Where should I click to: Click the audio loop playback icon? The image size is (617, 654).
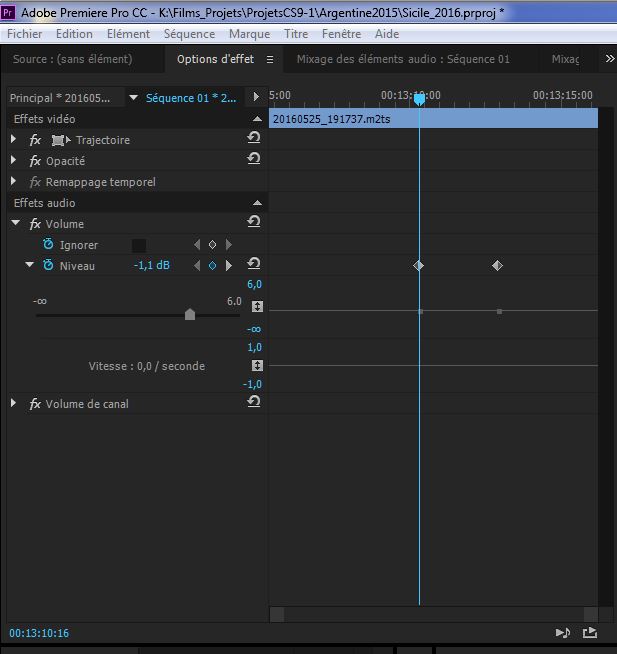(x=562, y=632)
